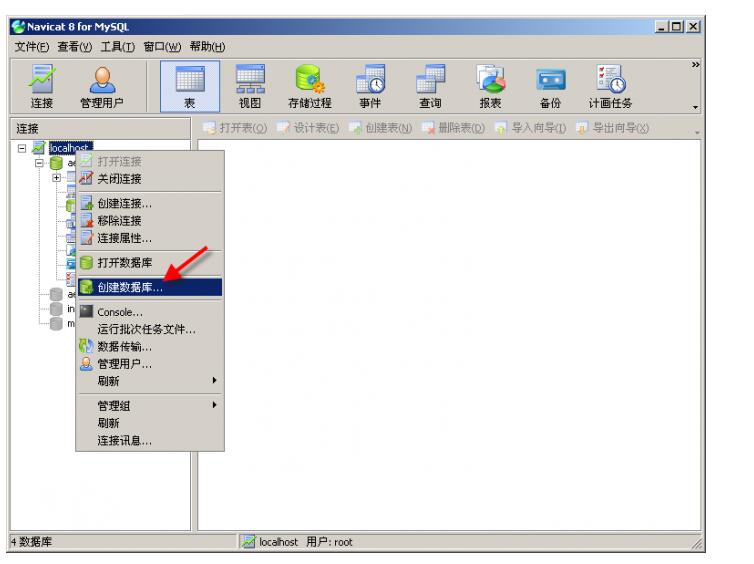Choose 数据传输... from the context menu
Screen dimensions: 754x564
pos(150,346)
